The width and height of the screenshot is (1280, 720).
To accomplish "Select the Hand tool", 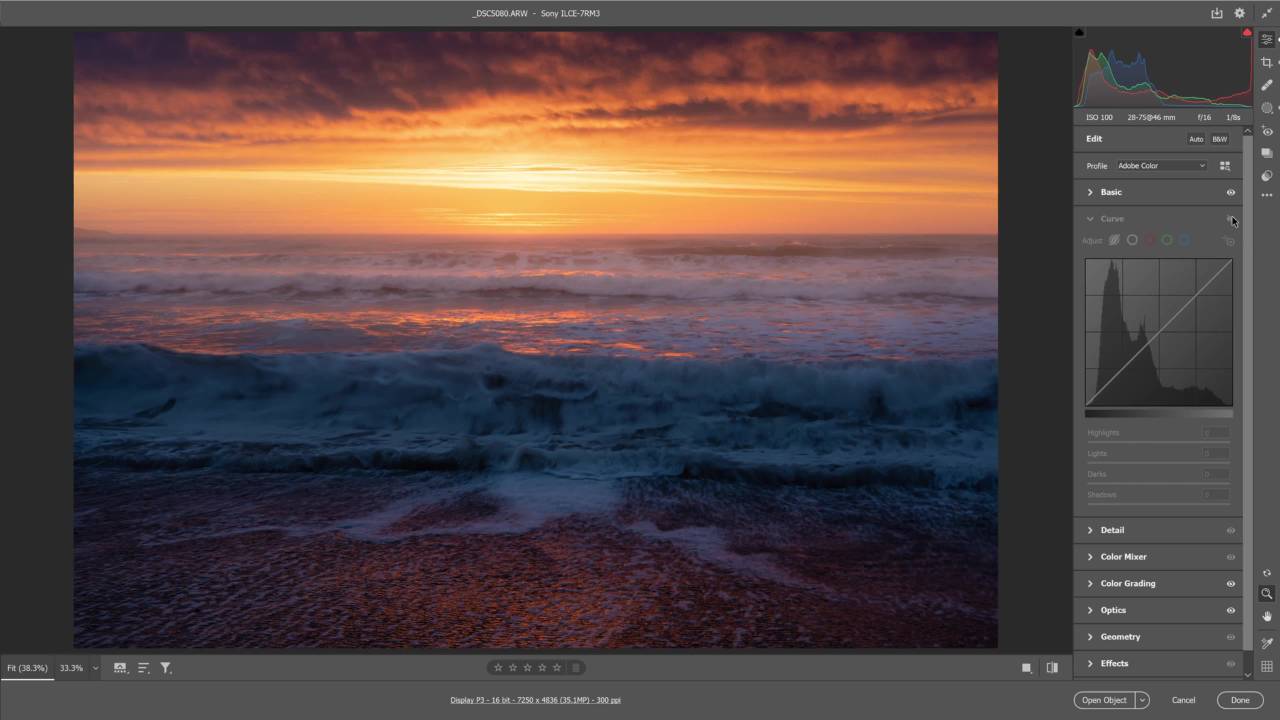I will [1267, 616].
